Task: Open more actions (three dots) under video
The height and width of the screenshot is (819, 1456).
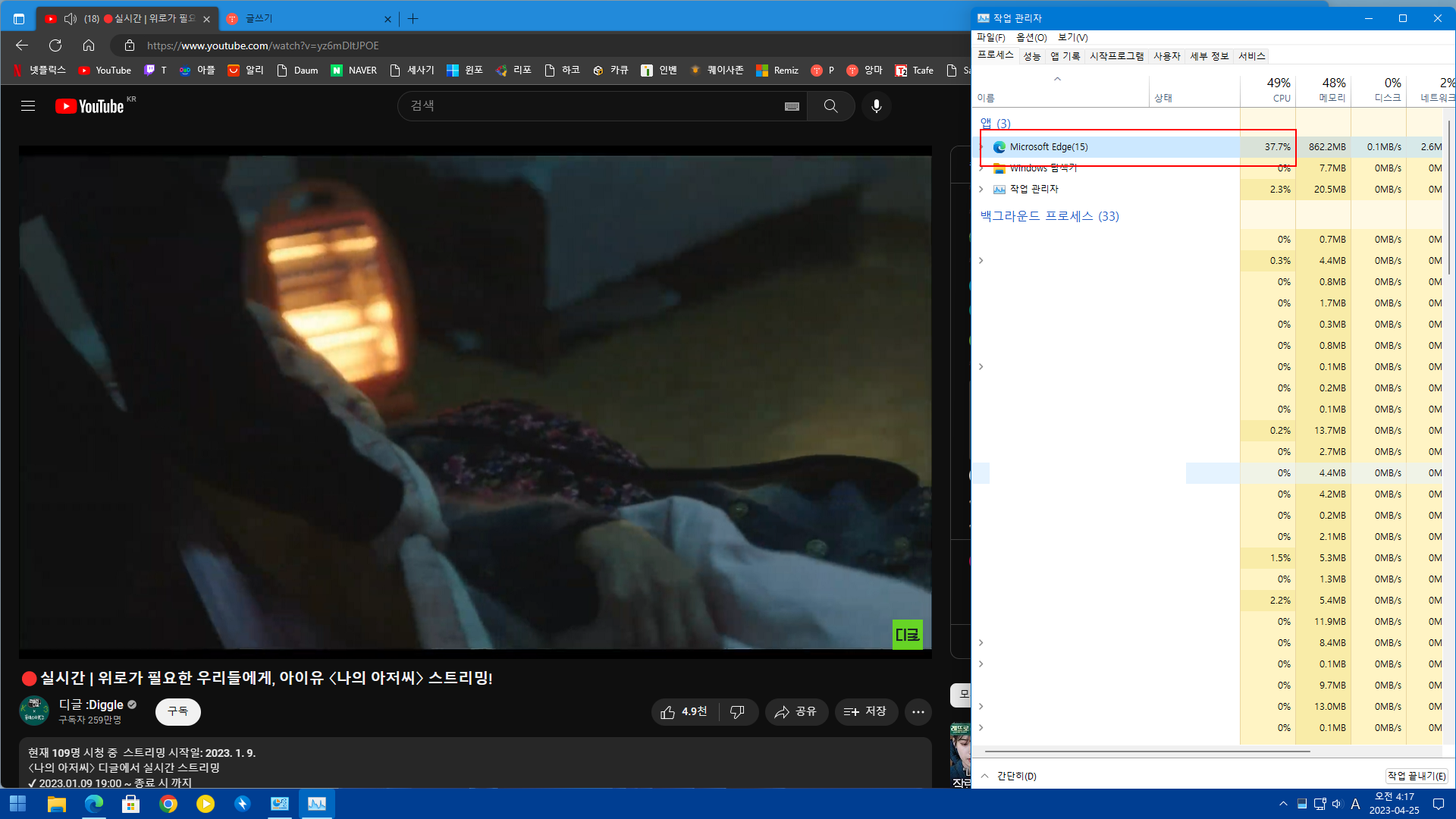Action: coord(918,711)
